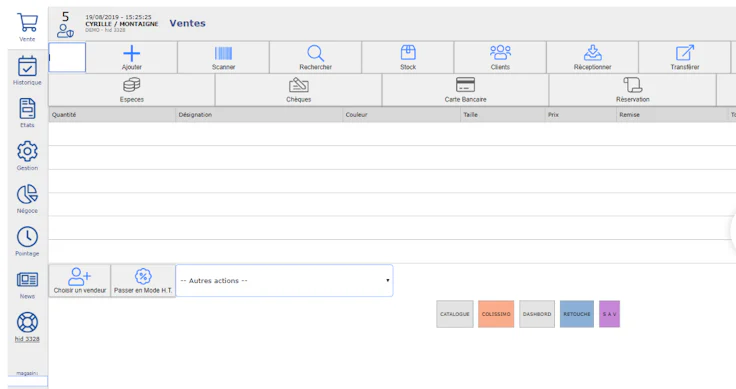The height and width of the screenshot is (389, 736).
Task: Click the hid 3328 link
Action: (x=27, y=339)
